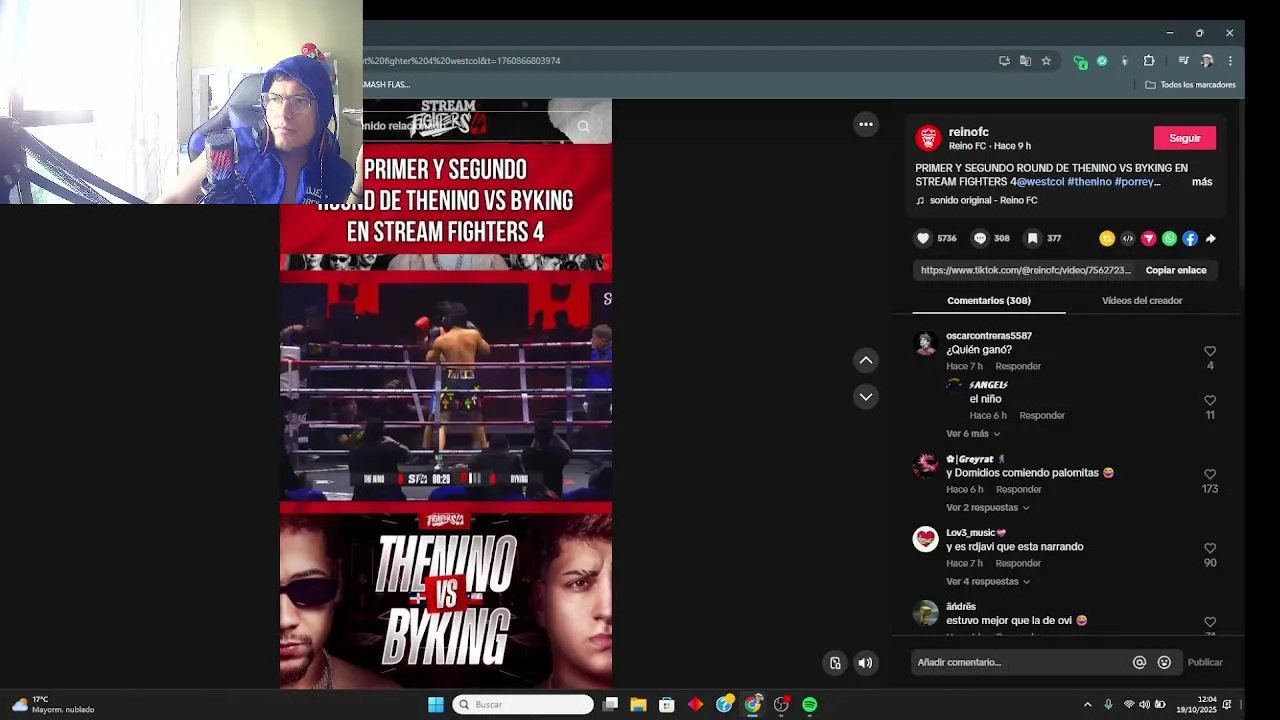Image resolution: width=1280 pixels, height=720 pixels.
Task: Click the translate page icon in the address bar
Action: [x=1025, y=61]
